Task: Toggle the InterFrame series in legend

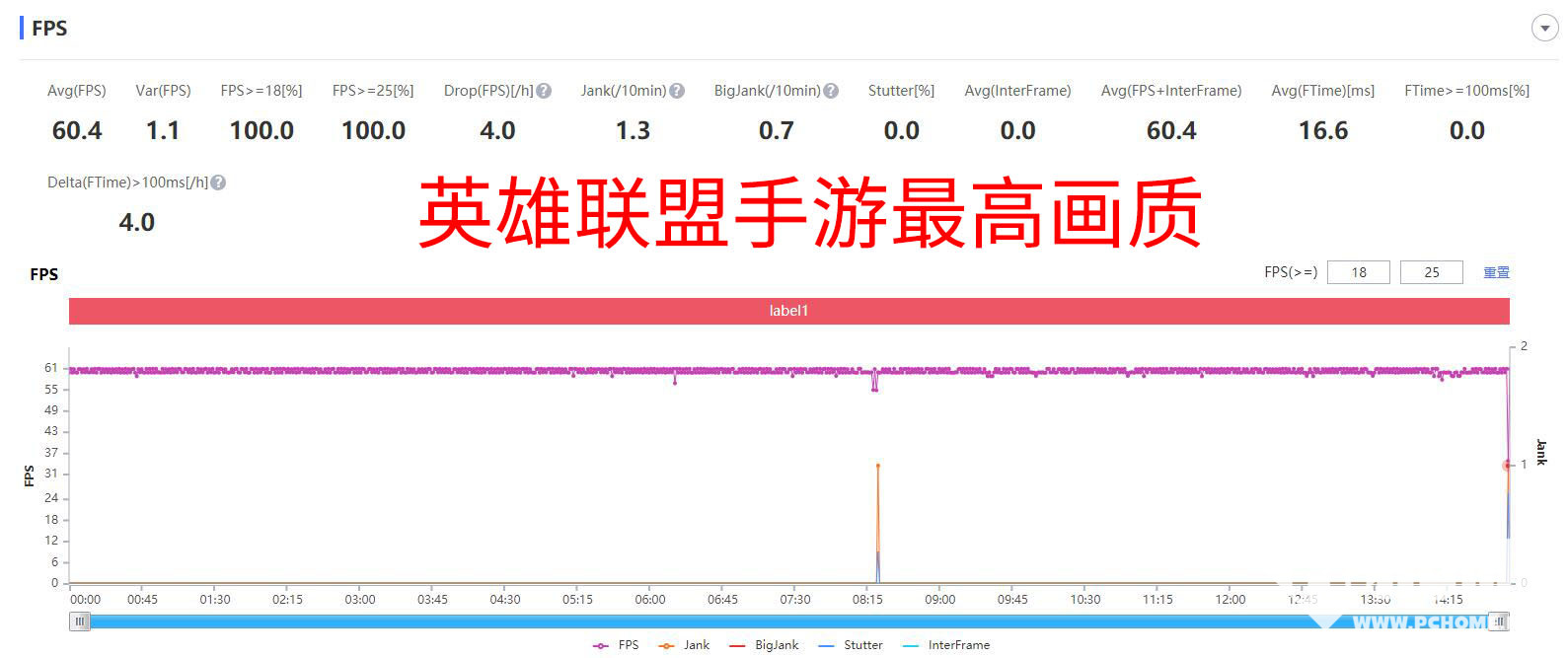Action: click(945, 645)
